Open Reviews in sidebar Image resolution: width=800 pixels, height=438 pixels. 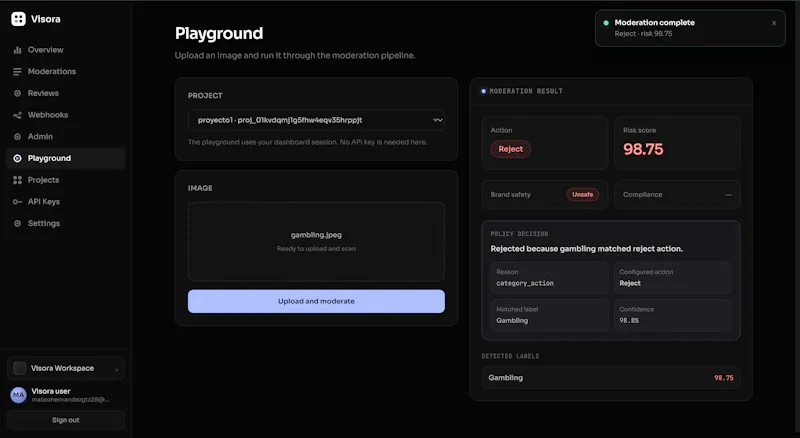pos(65,93)
